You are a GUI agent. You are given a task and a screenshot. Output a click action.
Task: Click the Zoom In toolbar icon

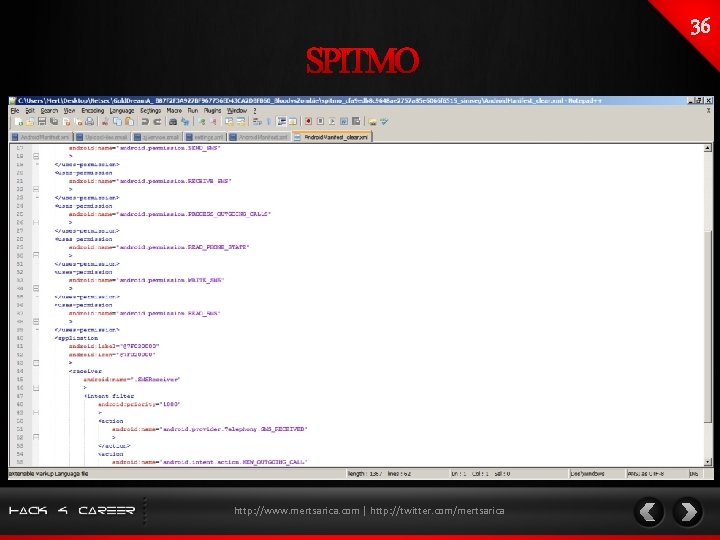click(x=202, y=122)
